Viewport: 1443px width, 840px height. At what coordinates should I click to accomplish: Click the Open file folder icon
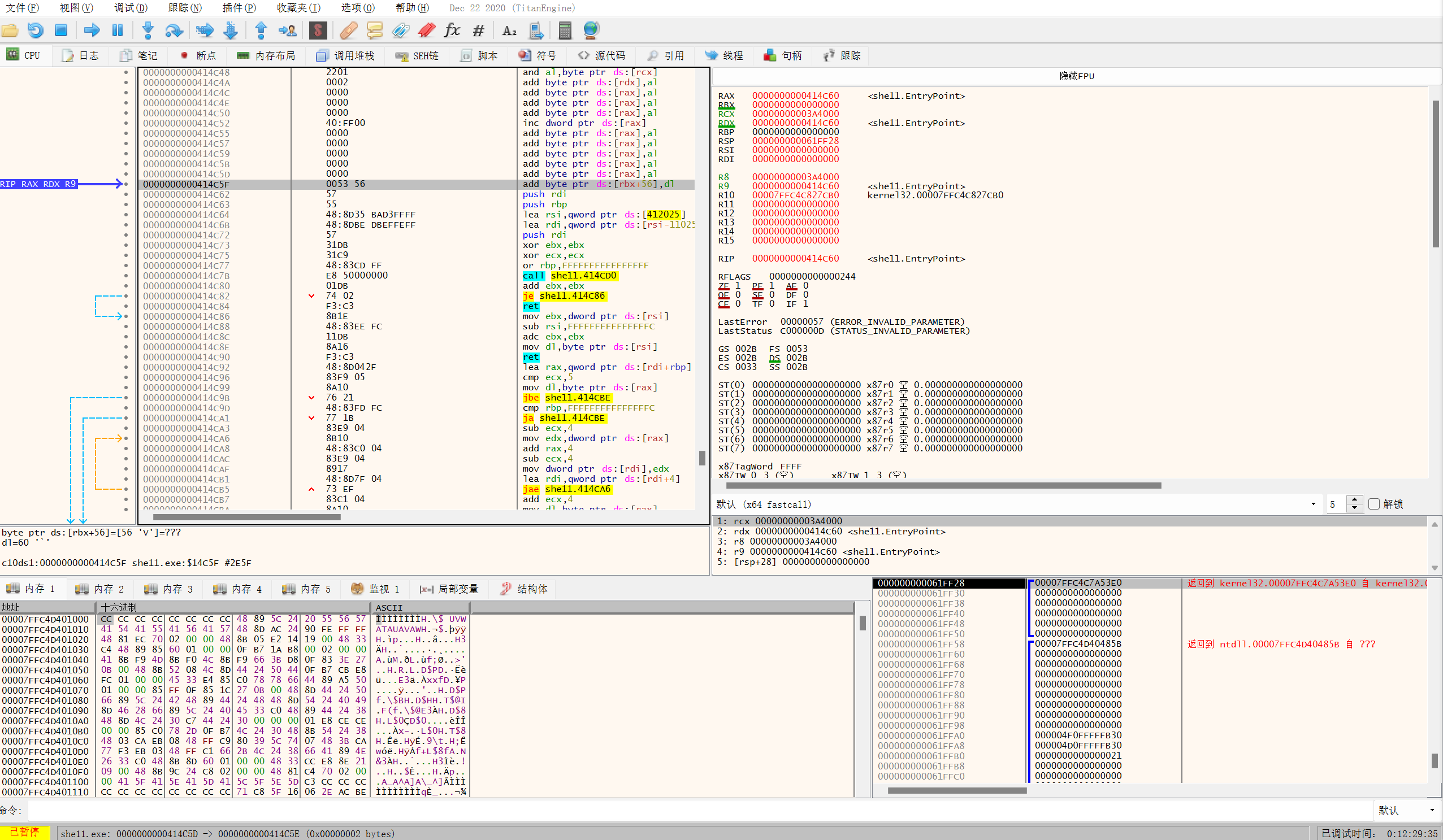tap(10, 31)
